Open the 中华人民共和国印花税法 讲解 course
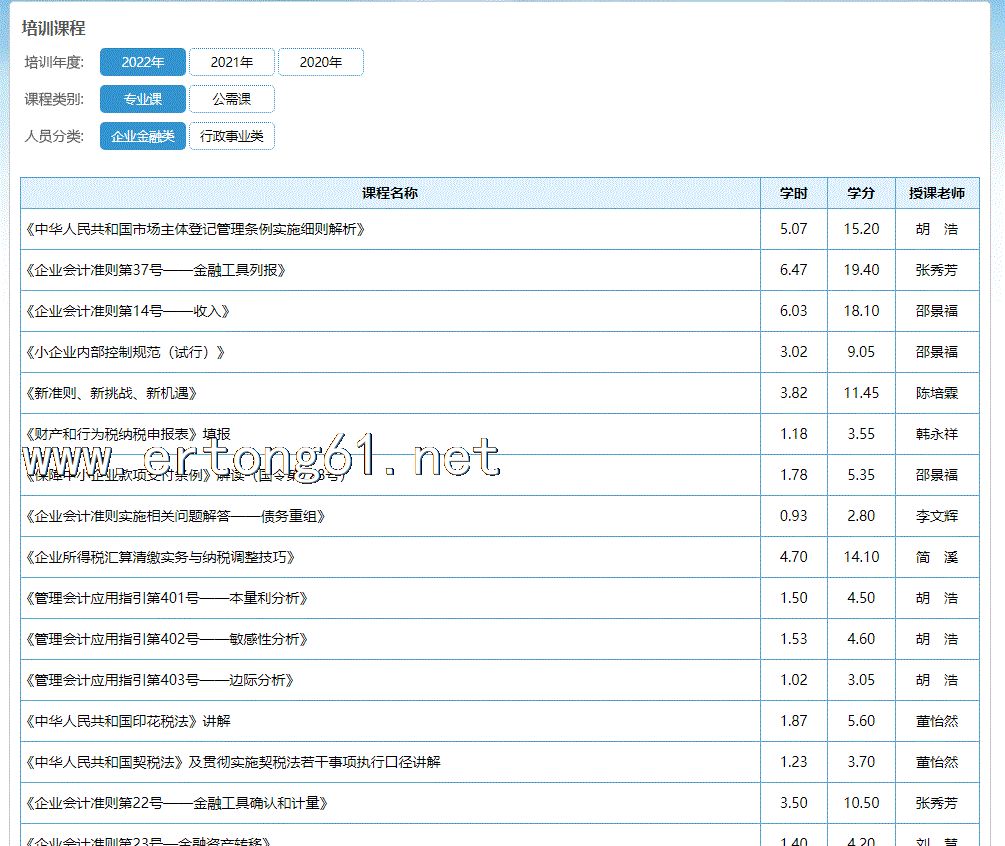 [127, 721]
